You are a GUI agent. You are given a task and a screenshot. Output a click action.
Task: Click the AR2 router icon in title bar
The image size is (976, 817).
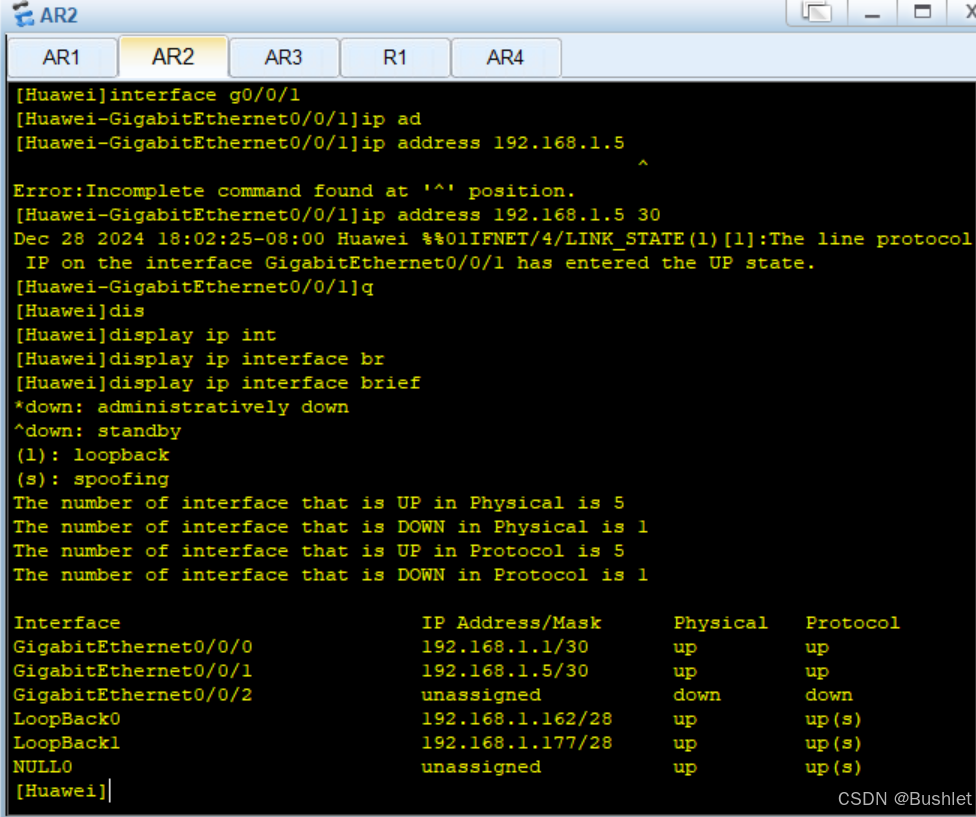(23, 14)
